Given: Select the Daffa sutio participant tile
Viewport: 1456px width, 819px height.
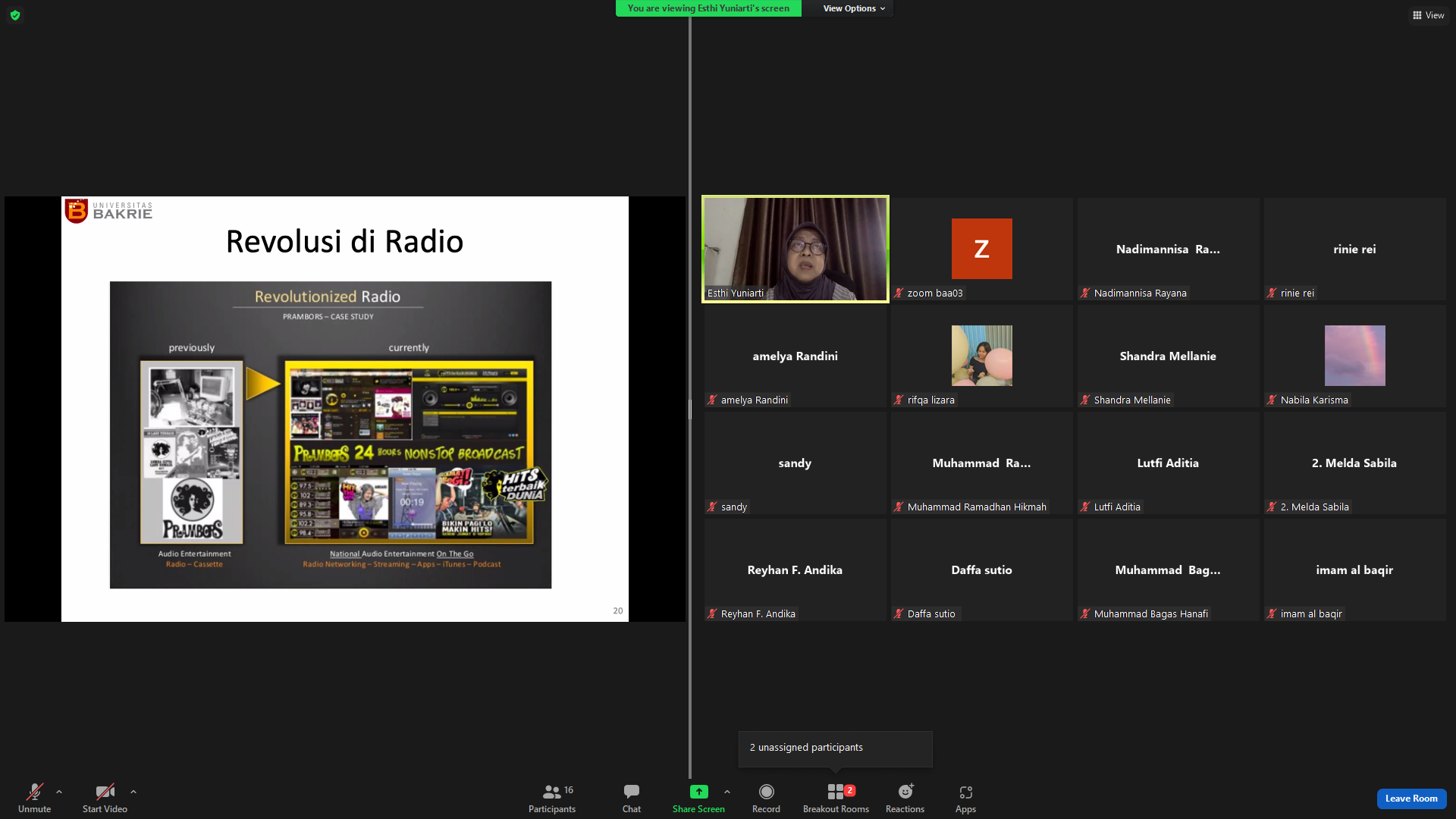Looking at the screenshot, I should click(x=981, y=570).
